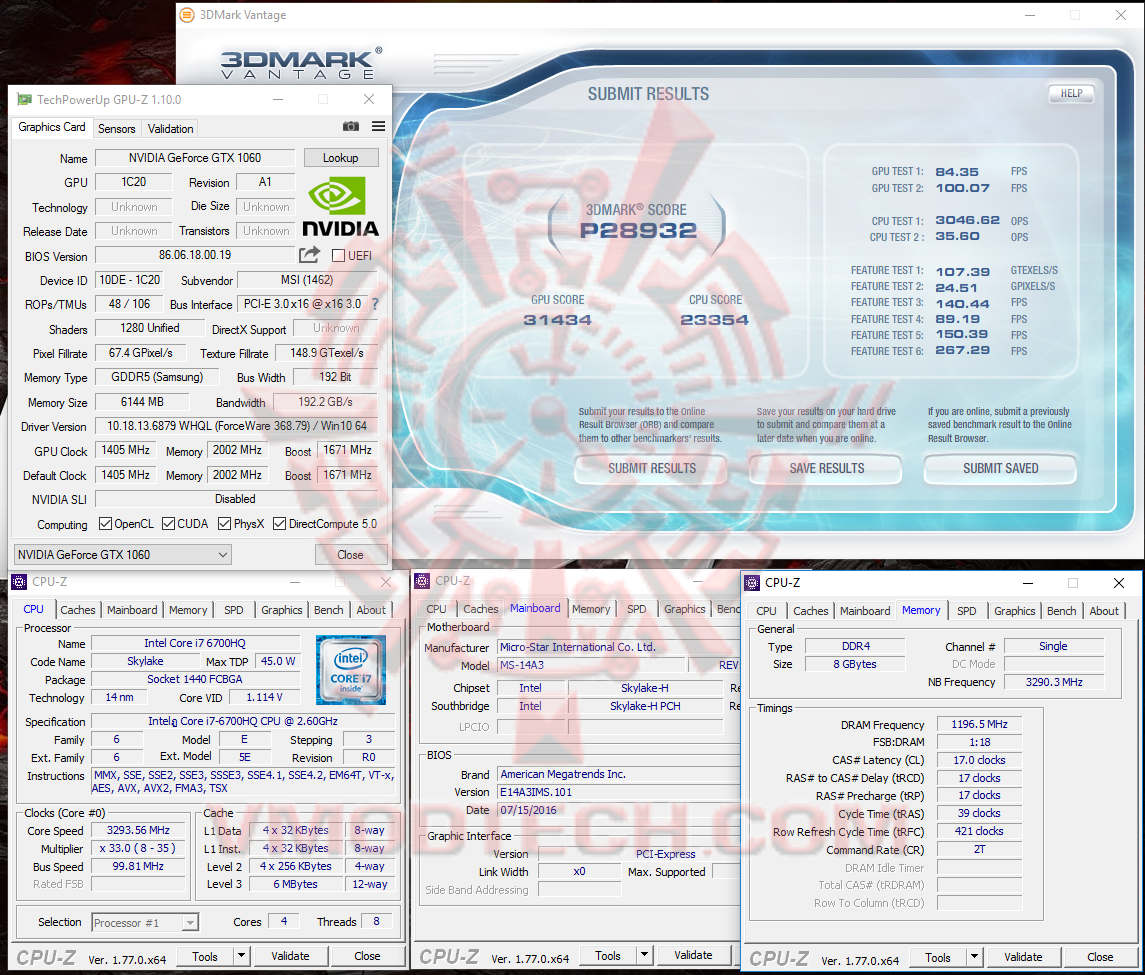Click the Close button in GPU-Z

[351, 554]
